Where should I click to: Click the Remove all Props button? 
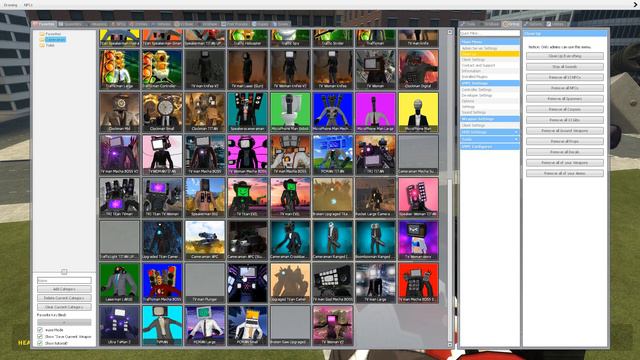pos(565,141)
